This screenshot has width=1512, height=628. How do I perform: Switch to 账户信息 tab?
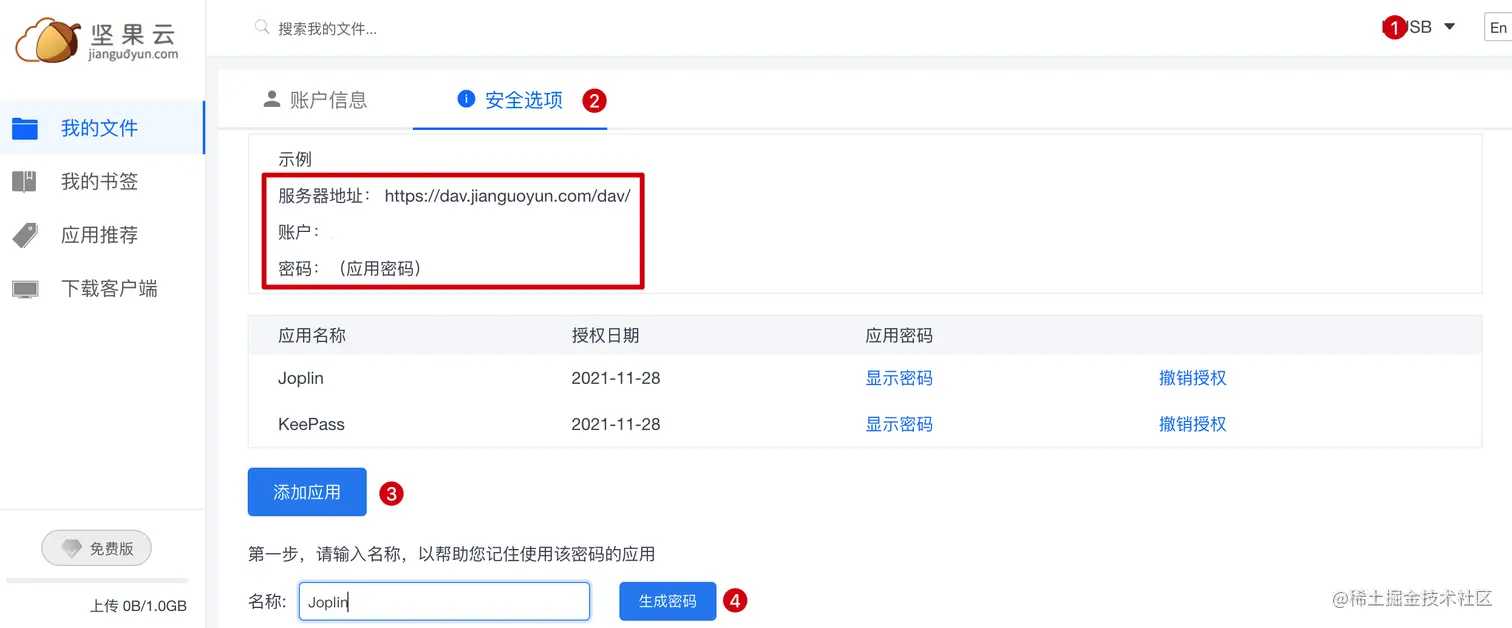pyautogui.click(x=315, y=100)
